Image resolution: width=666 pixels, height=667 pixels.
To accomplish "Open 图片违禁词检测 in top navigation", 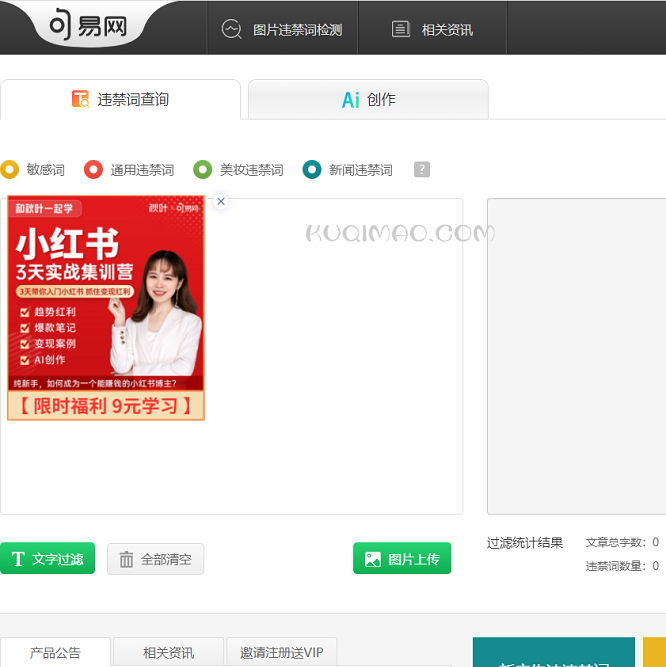I will (282, 30).
